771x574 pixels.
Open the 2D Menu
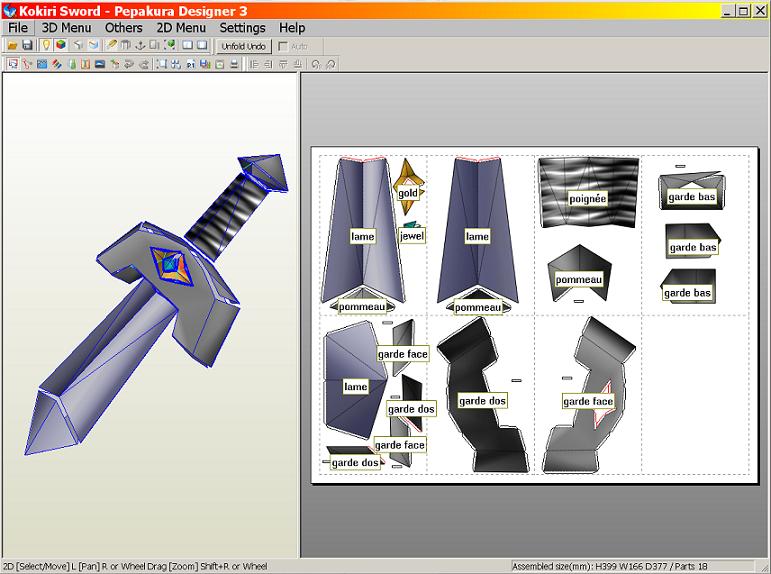pos(181,28)
